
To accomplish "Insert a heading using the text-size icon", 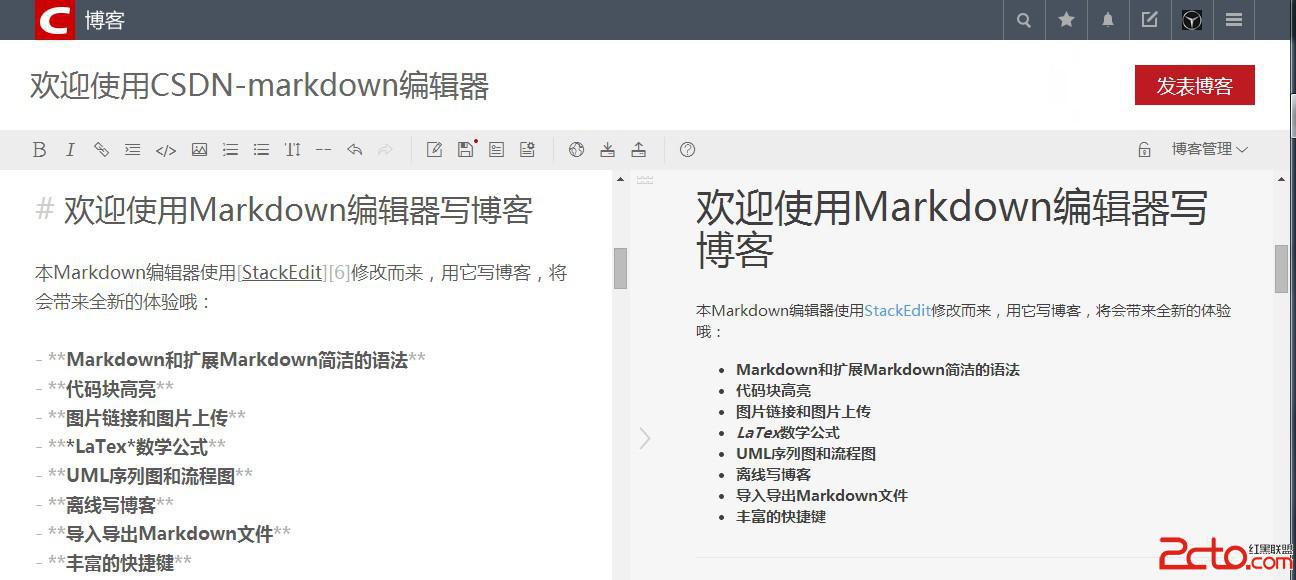I will coord(292,150).
